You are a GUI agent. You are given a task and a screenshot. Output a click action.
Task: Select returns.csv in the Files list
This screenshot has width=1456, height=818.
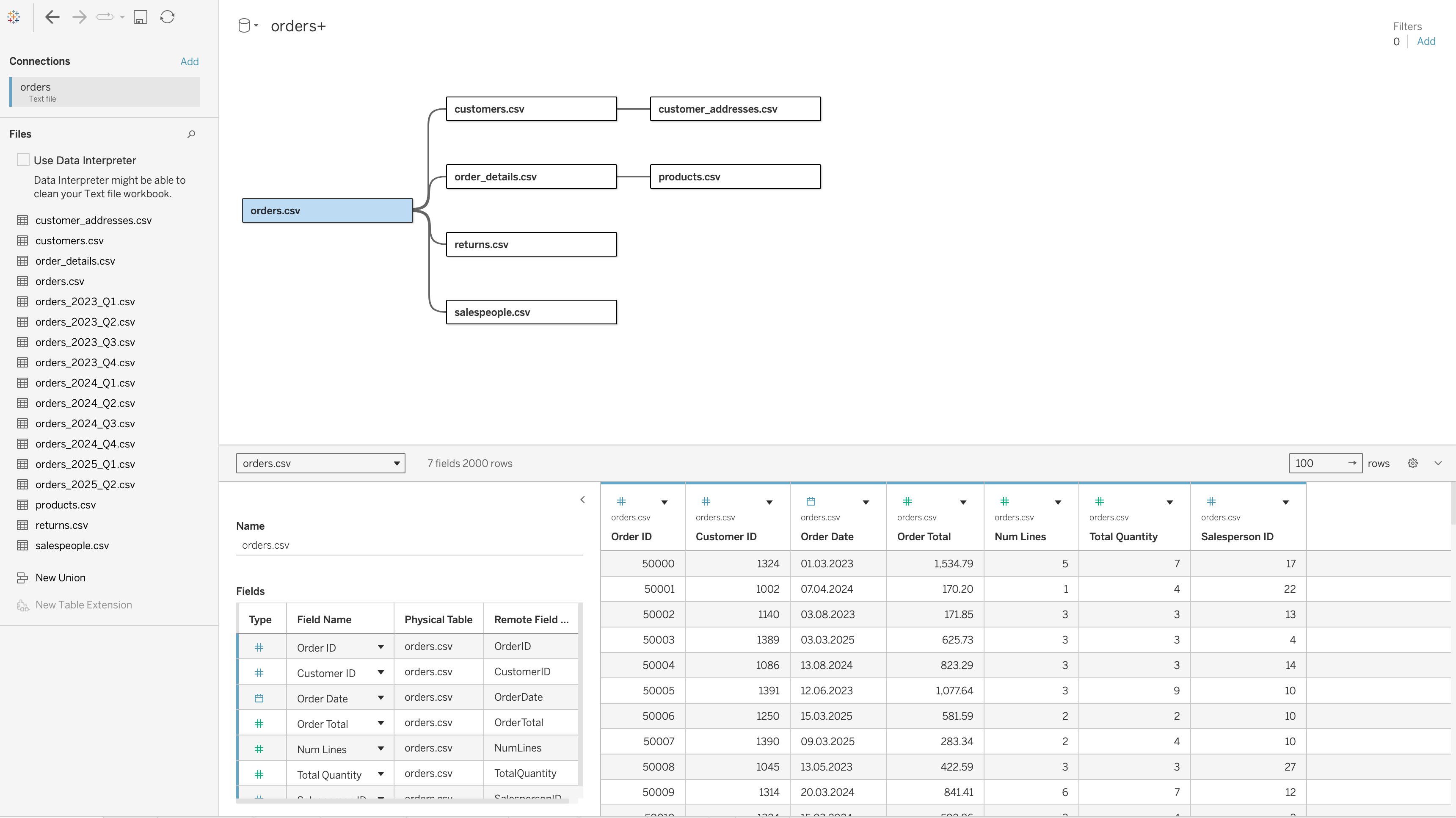pos(62,525)
